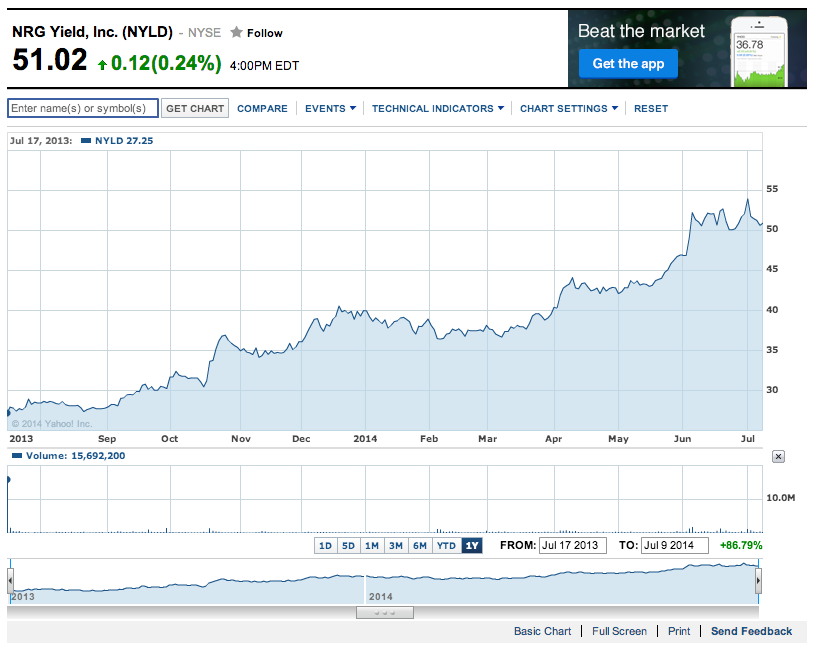The image size is (814, 652).
Task: Click the Volume legend color marker
Action: (17, 456)
